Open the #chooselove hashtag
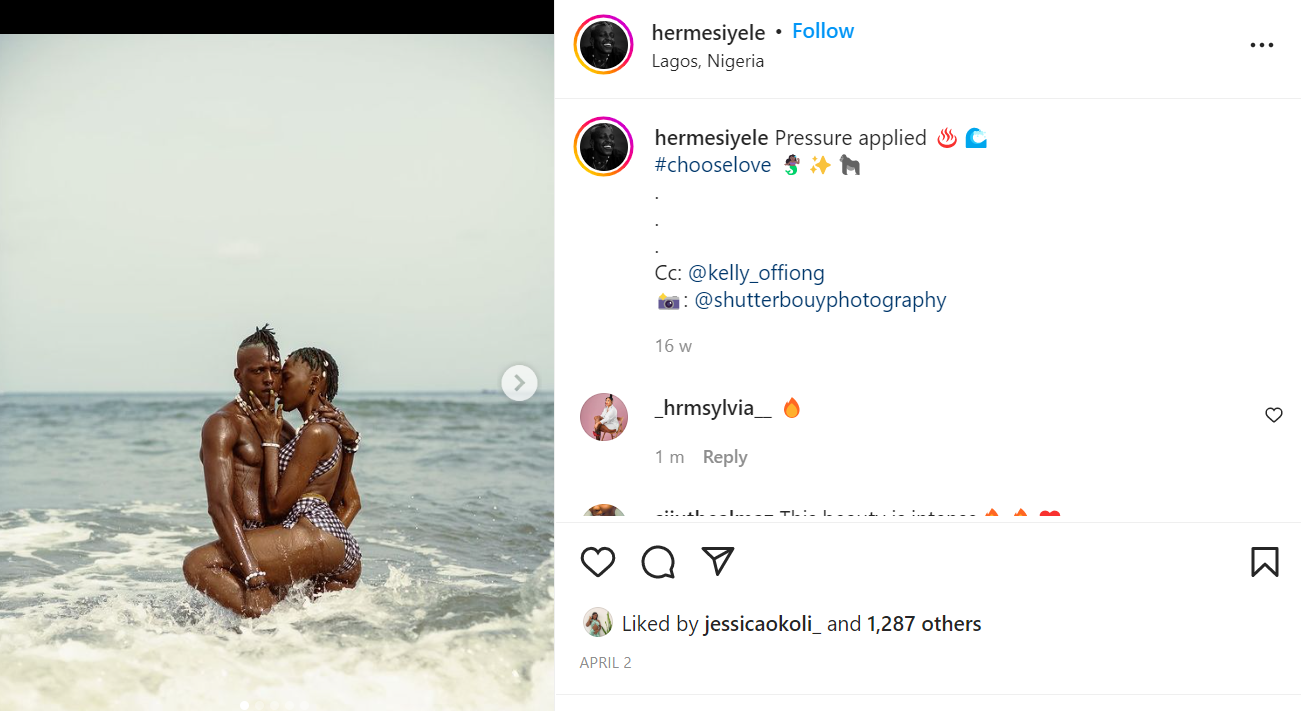This screenshot has width=1301, height=711. point(712,165)
